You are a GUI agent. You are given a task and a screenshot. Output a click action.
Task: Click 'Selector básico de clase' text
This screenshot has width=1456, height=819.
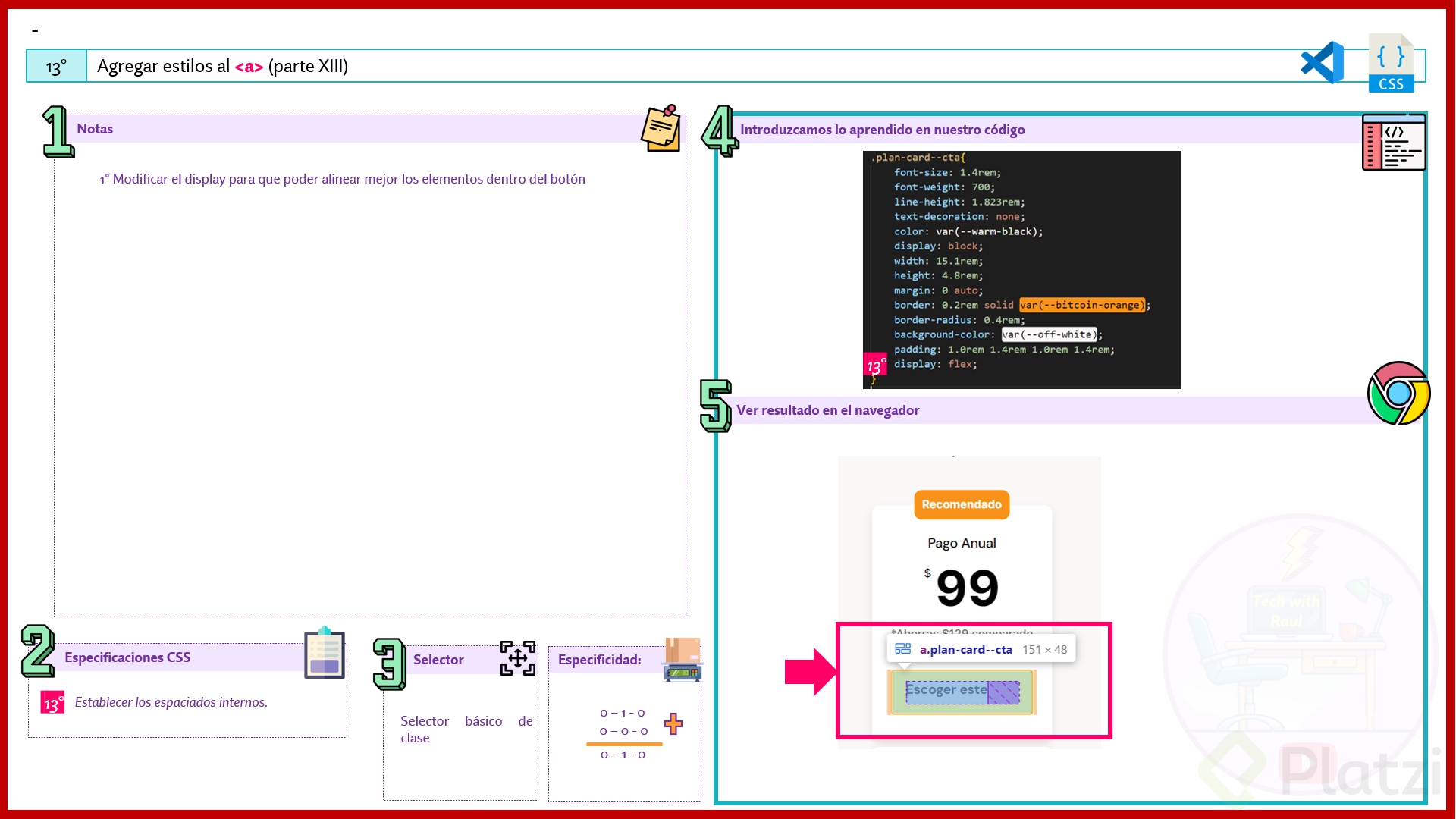point(466,729)
